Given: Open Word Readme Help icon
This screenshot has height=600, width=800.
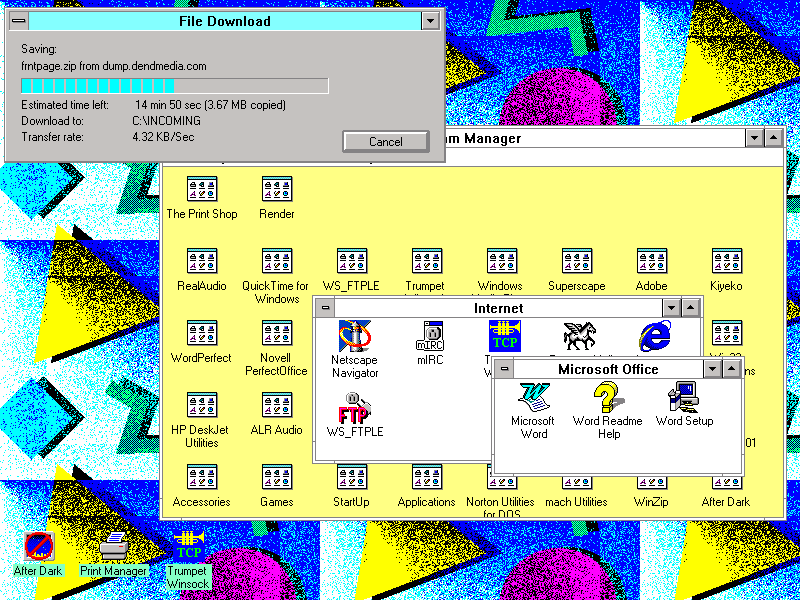Looking at the screenshot, I should point(609,397).
